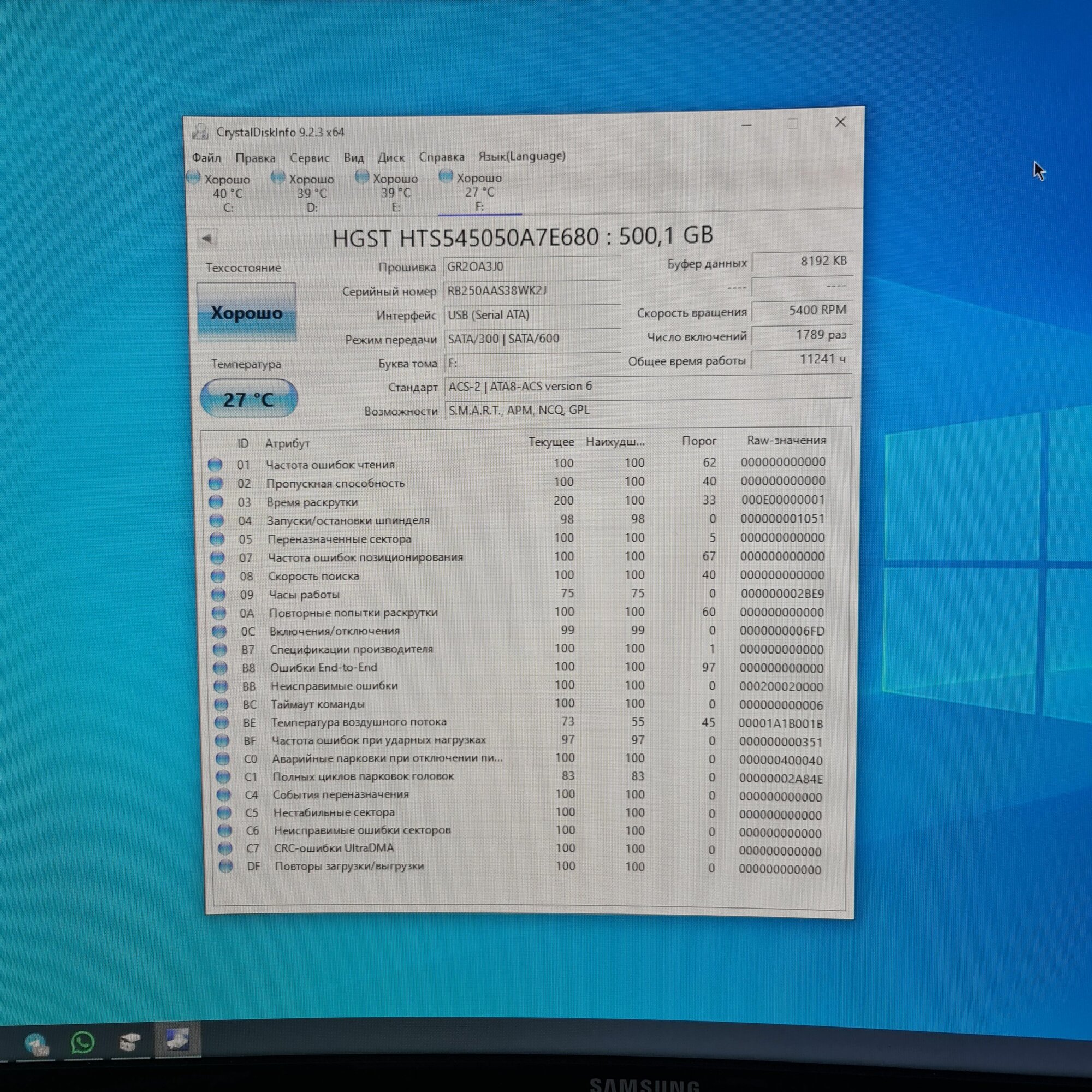Image resolution: width=1092 pixels, height=1092 pixels.
Task: Click the Хорошо health status button
Action: [x=246, y=312]
